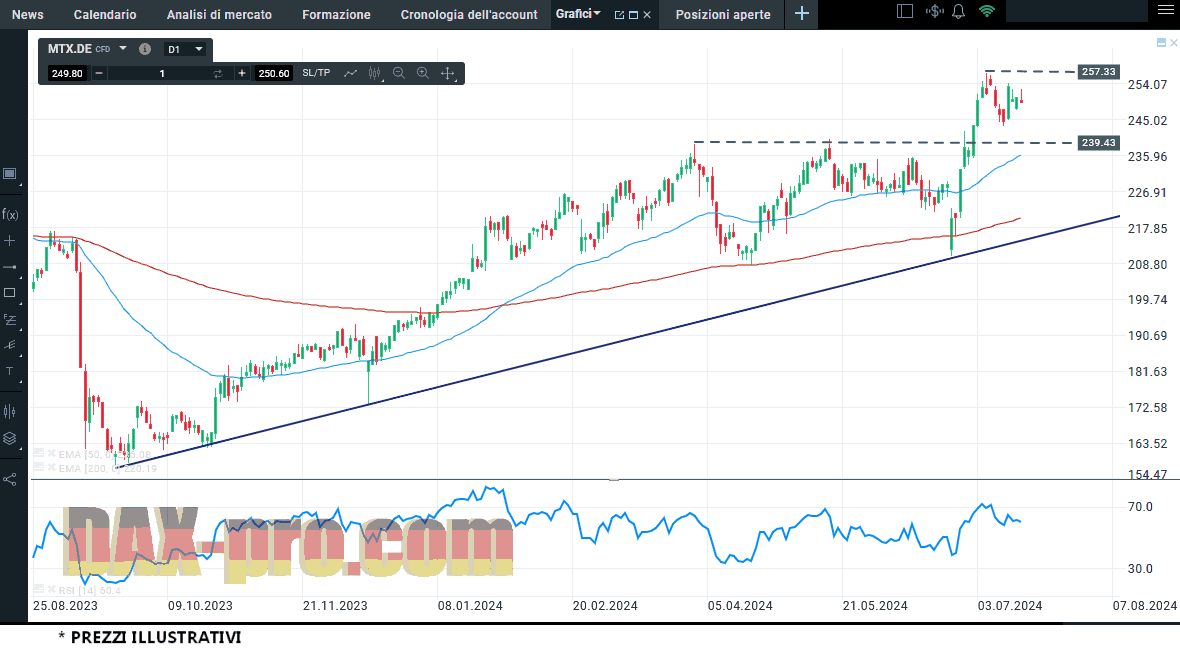This screenshot has height=648, width=1180.
Task: Open the RSI indicator settings icon
Action: pyautogui.click(x=38, y=590)
